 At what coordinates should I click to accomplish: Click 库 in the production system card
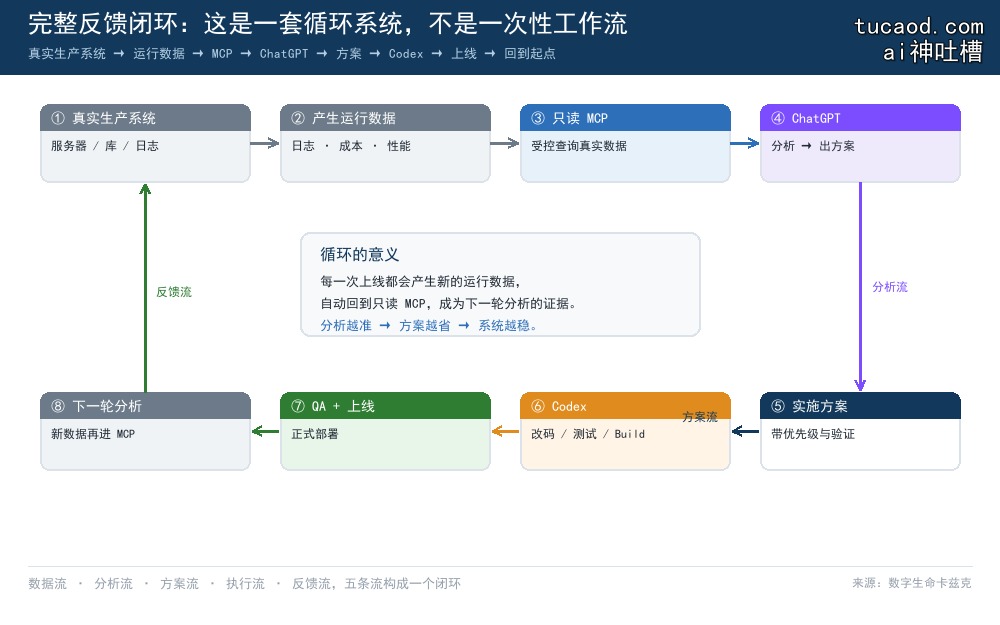coord(111,146)
